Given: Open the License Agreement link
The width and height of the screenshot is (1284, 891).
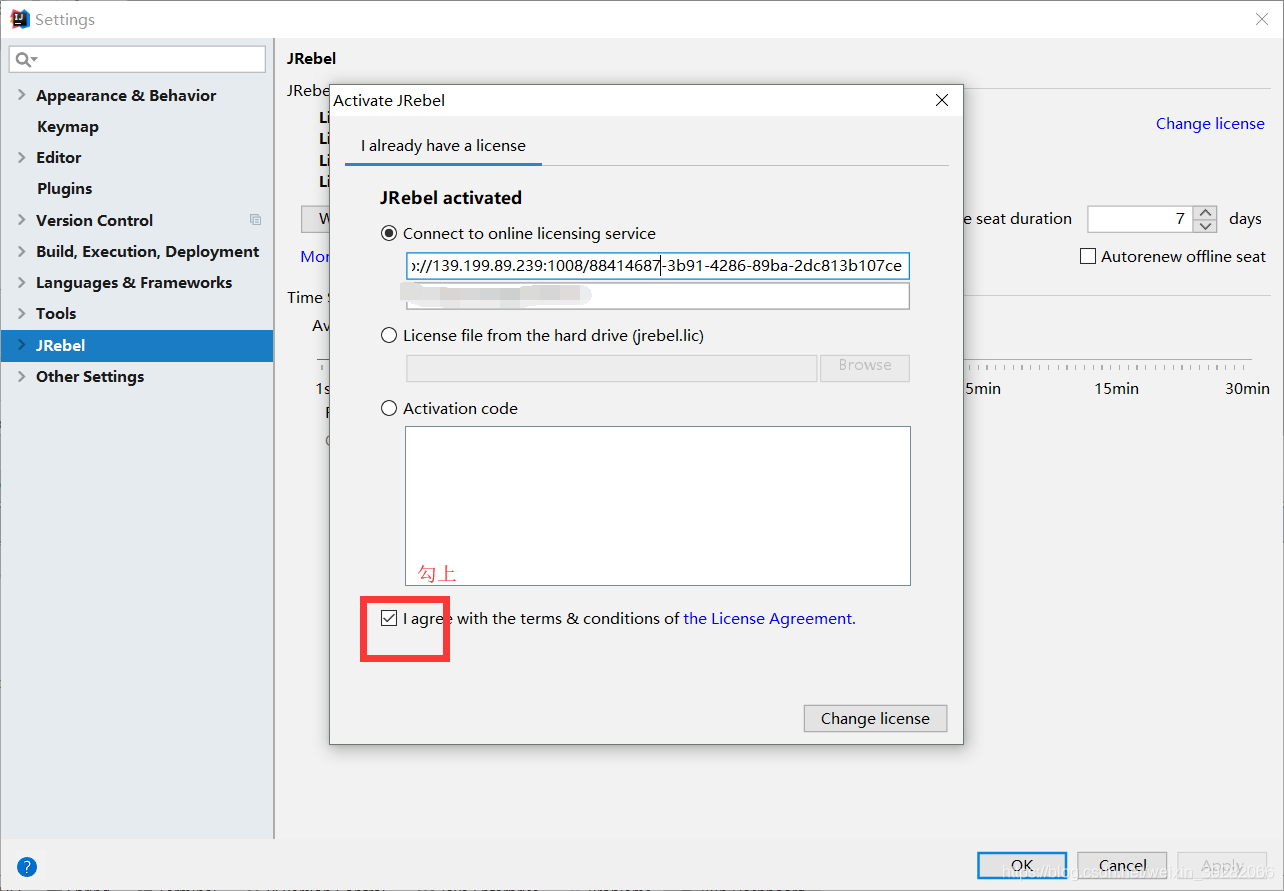Looking at the screenshot, I should coord(768,619).
